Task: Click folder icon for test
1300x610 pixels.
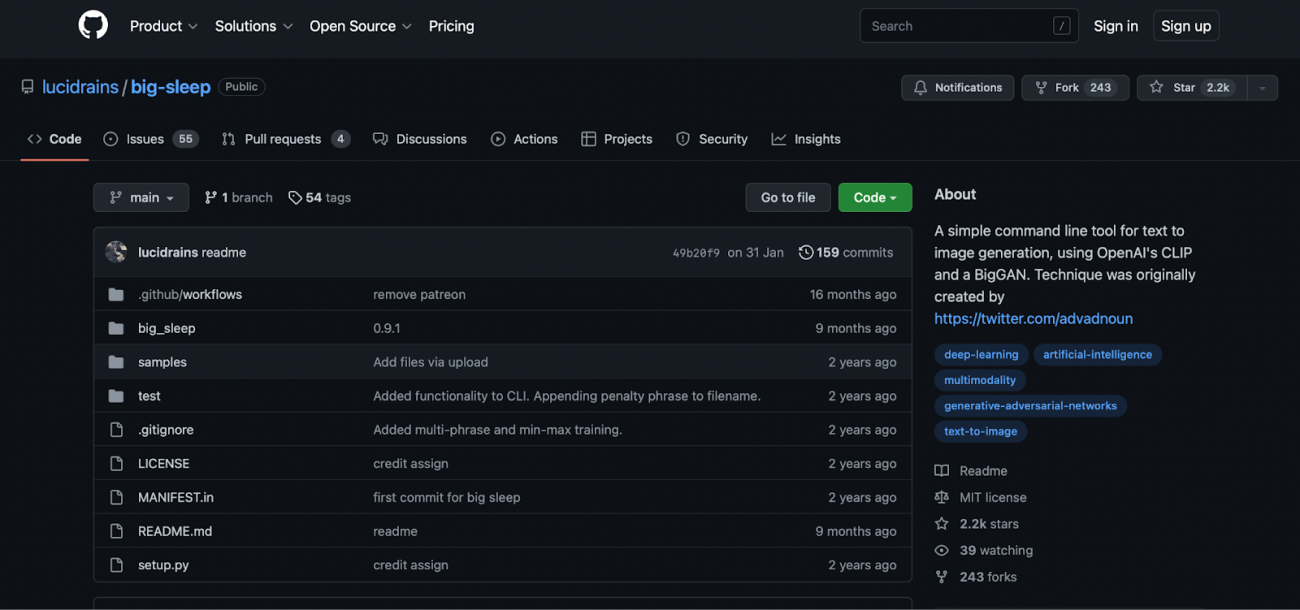Action: pos(116,396)
